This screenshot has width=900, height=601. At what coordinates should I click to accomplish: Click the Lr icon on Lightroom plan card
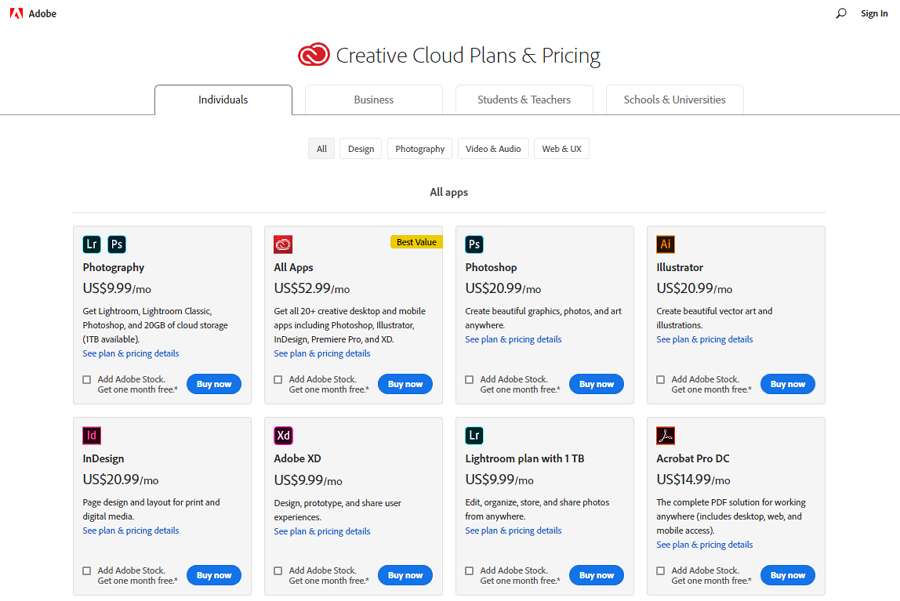tap(474, 436)
